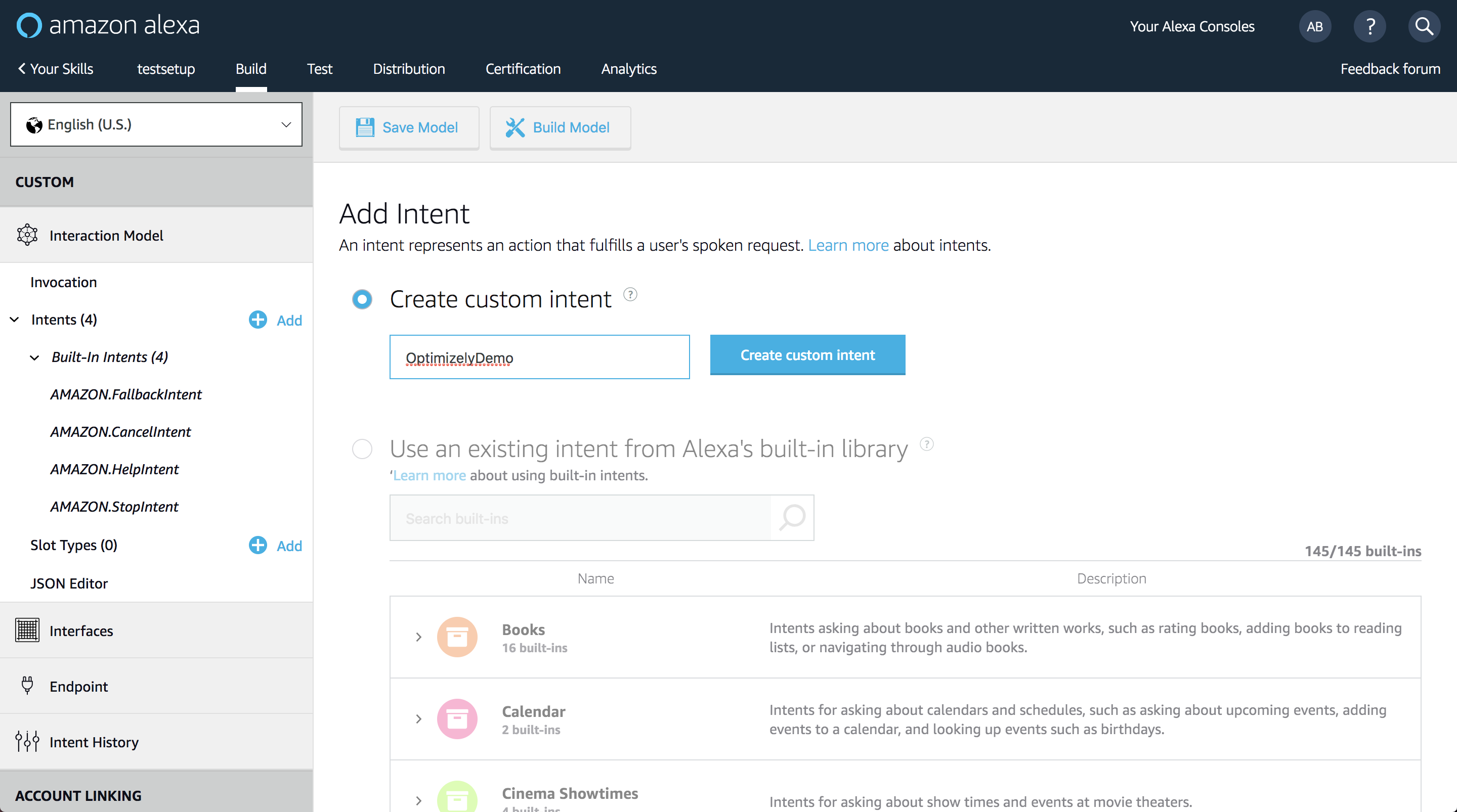Click the plus icon next to Intents
This screenshot has width=1457, height=812.
click(258, 320)
